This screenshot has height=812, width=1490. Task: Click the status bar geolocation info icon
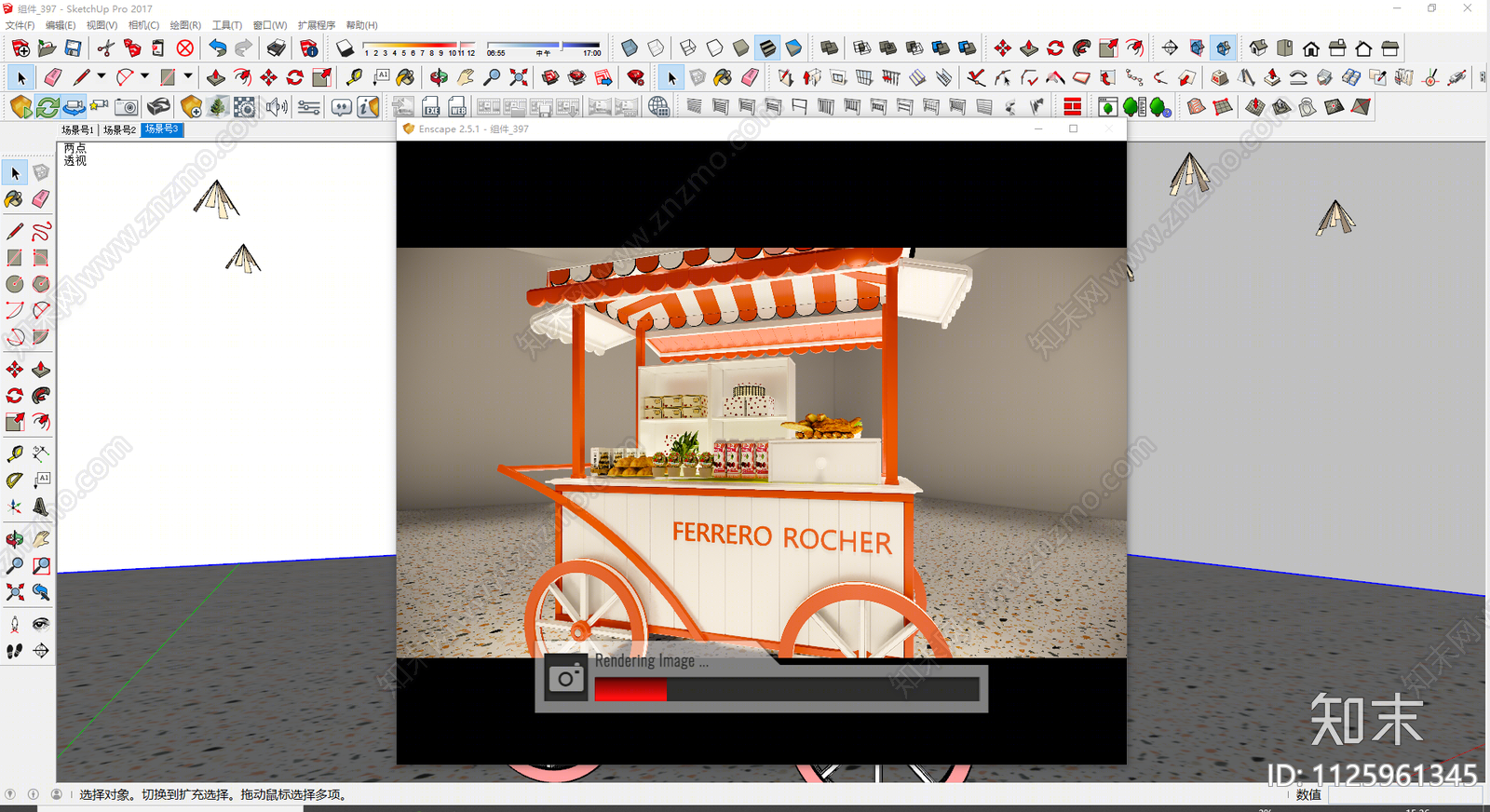(x=10, y=794)
